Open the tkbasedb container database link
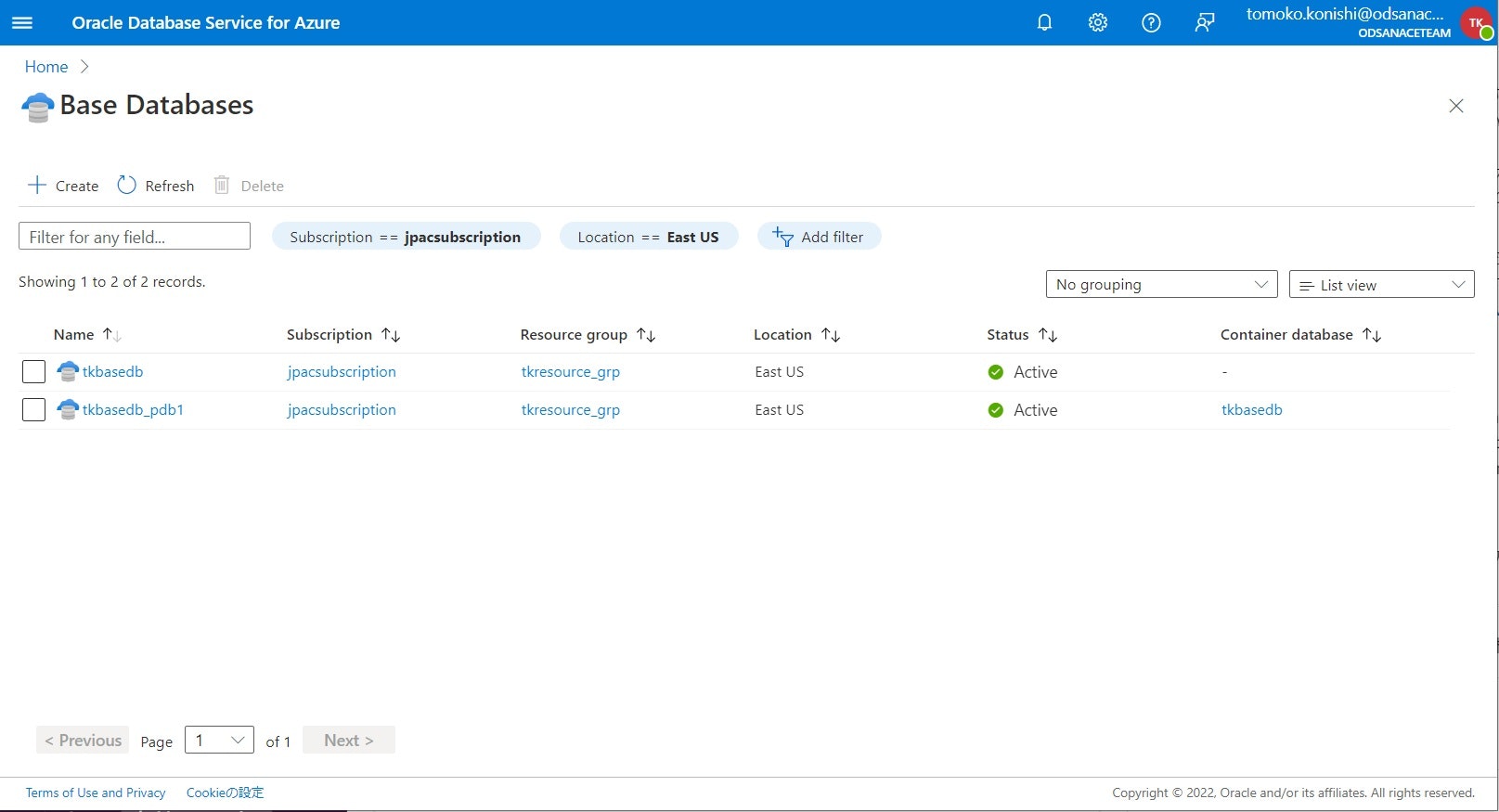1499x812 pixels. tap(1252, 409)
